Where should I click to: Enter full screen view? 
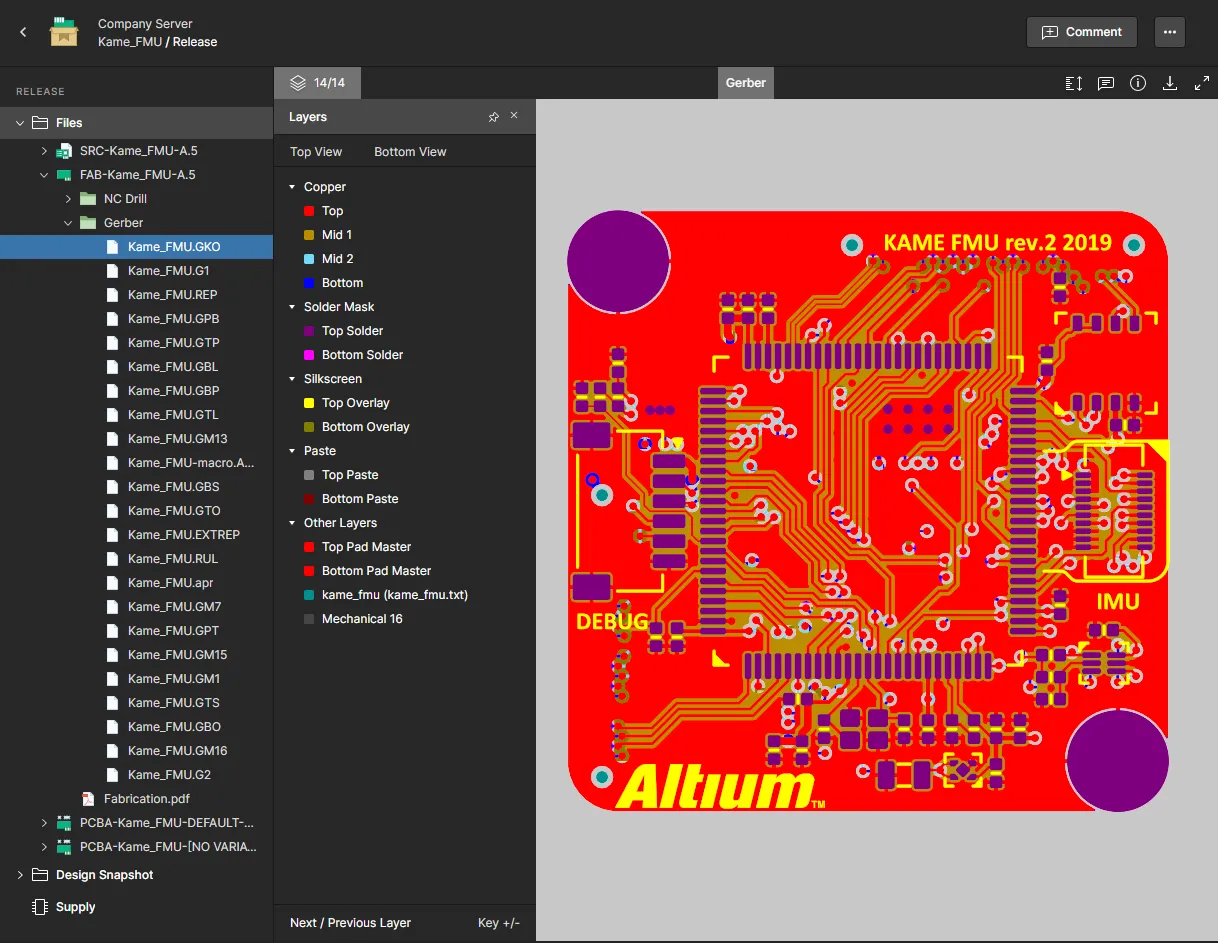pyautogui.click(x=1202, y=83)
